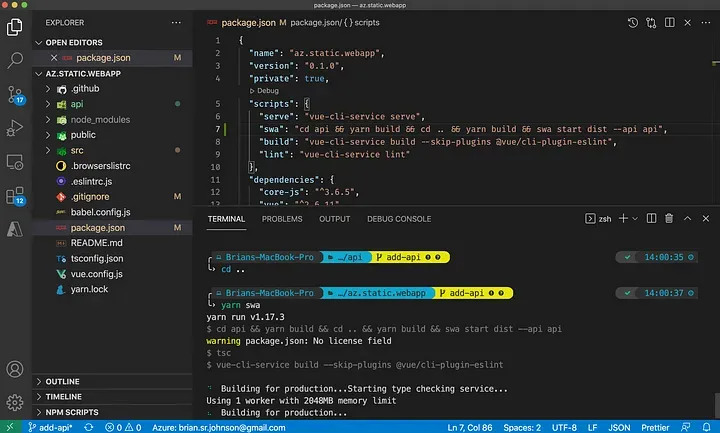The width and height of the screenshot is (720, 433).
Task: Open the Explorer view in activity bar
Action: 15,27
